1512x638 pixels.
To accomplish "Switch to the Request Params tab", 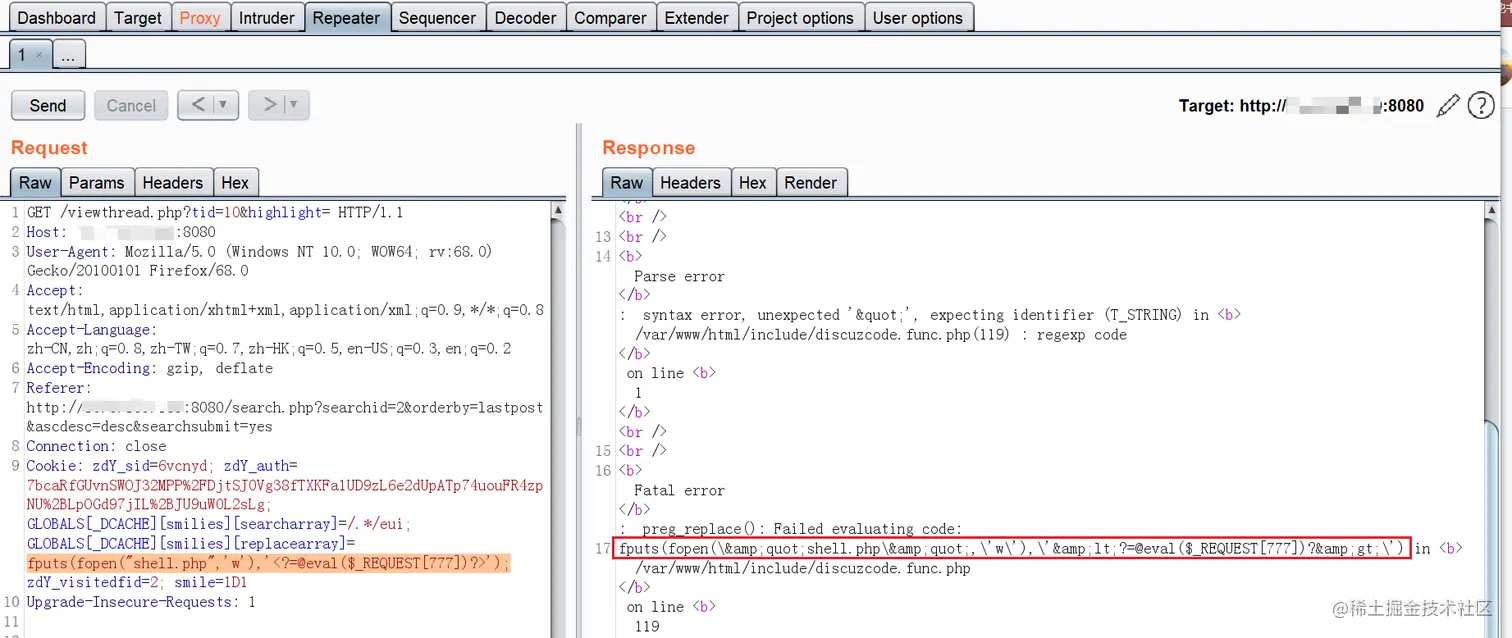I will [97, 182].
